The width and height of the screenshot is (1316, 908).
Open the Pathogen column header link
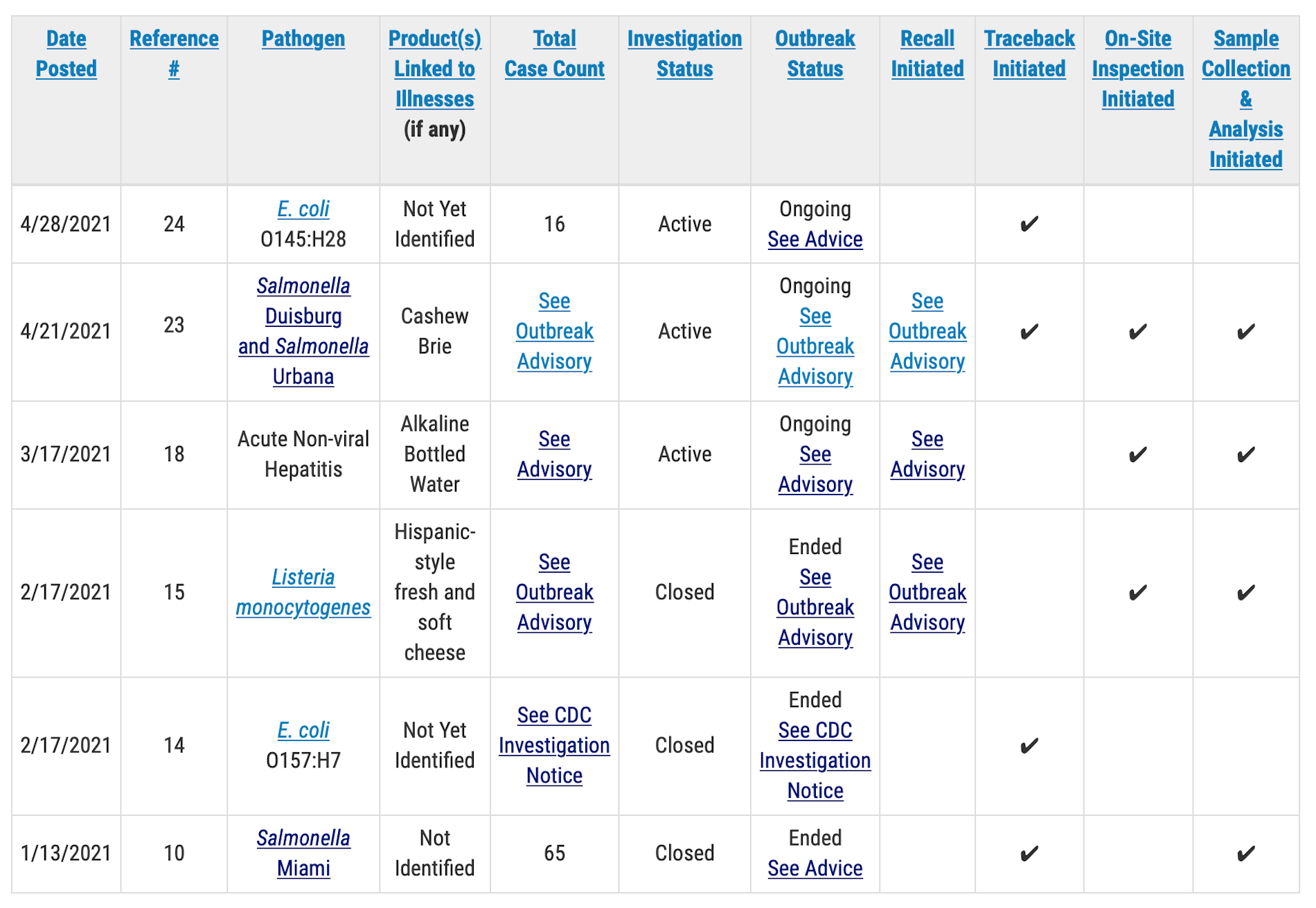pos(303,39)
